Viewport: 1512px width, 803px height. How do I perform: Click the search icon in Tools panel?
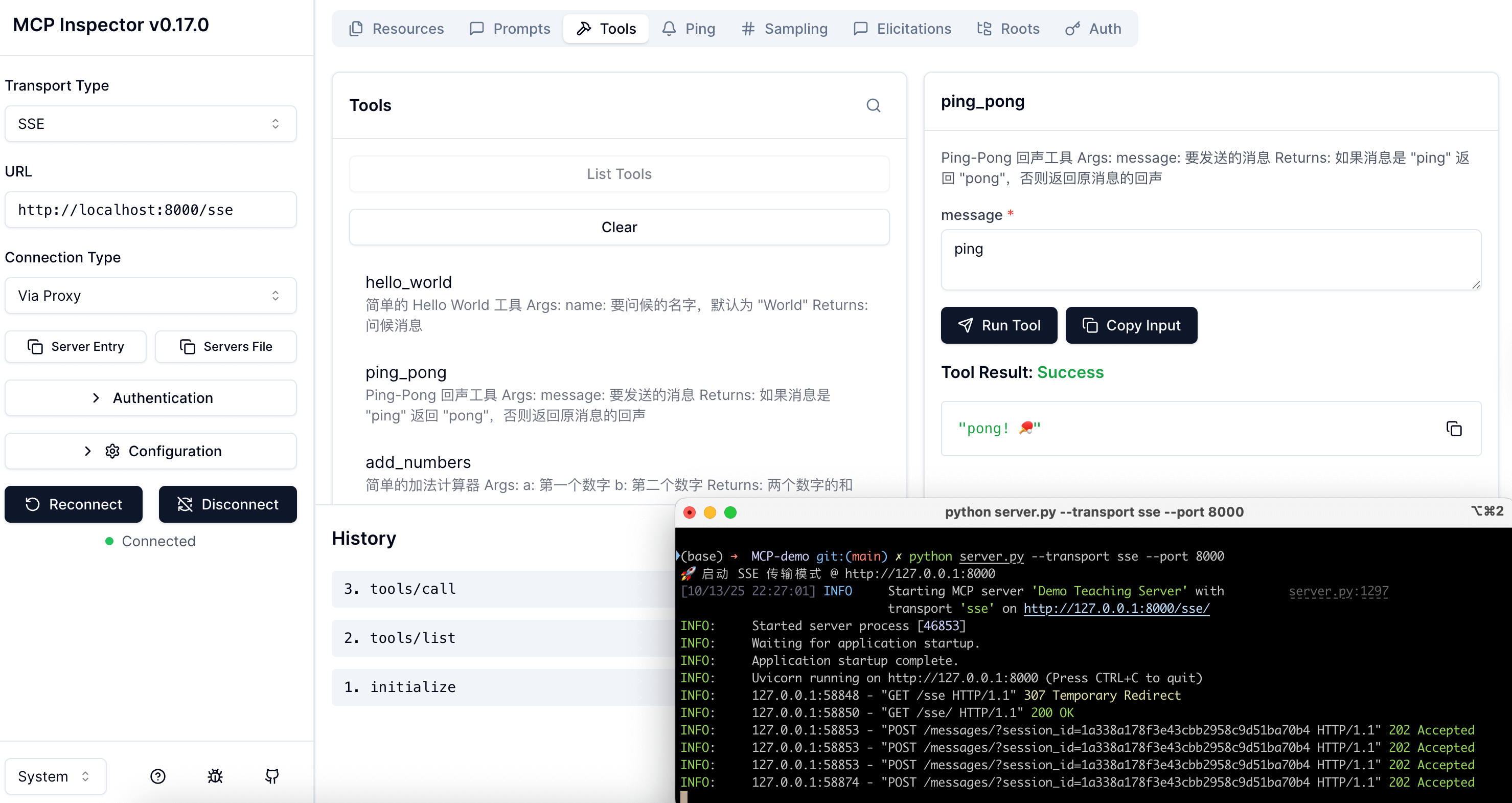874,105
